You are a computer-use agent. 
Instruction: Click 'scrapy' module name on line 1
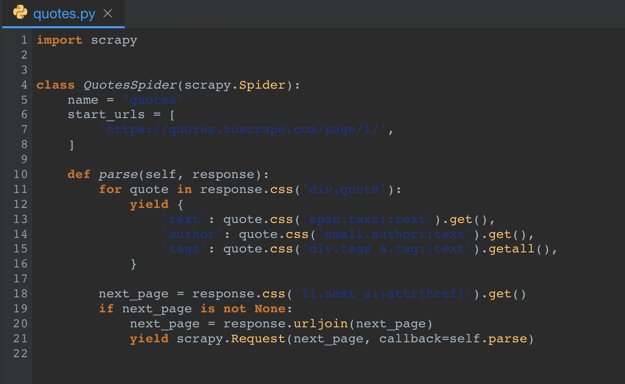(114, 40)
